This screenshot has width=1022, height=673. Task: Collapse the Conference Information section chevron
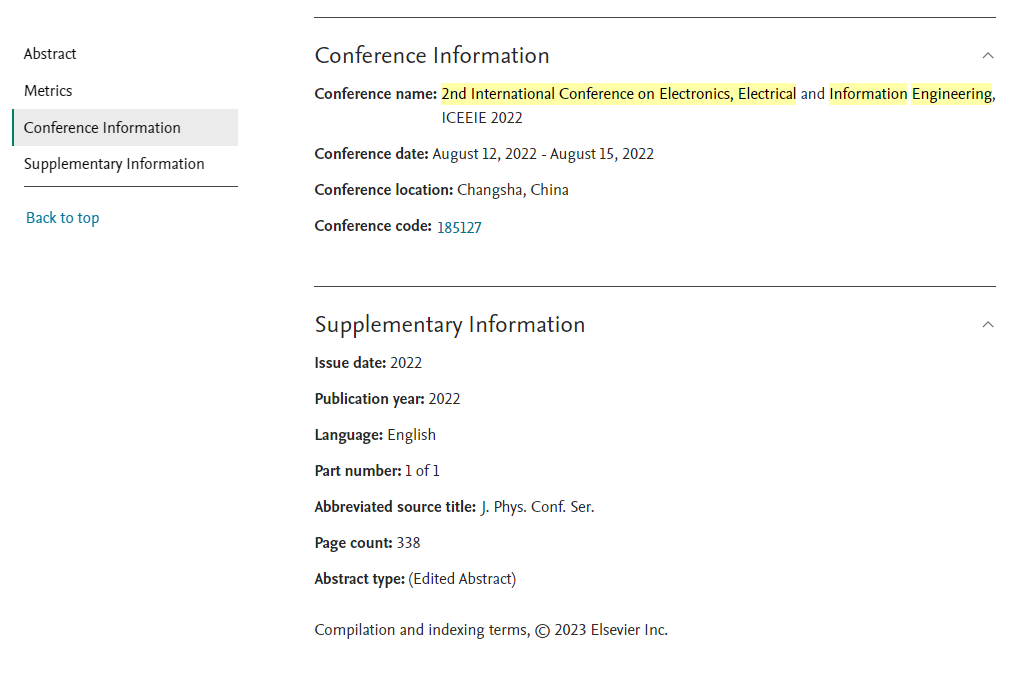(987, 56)
